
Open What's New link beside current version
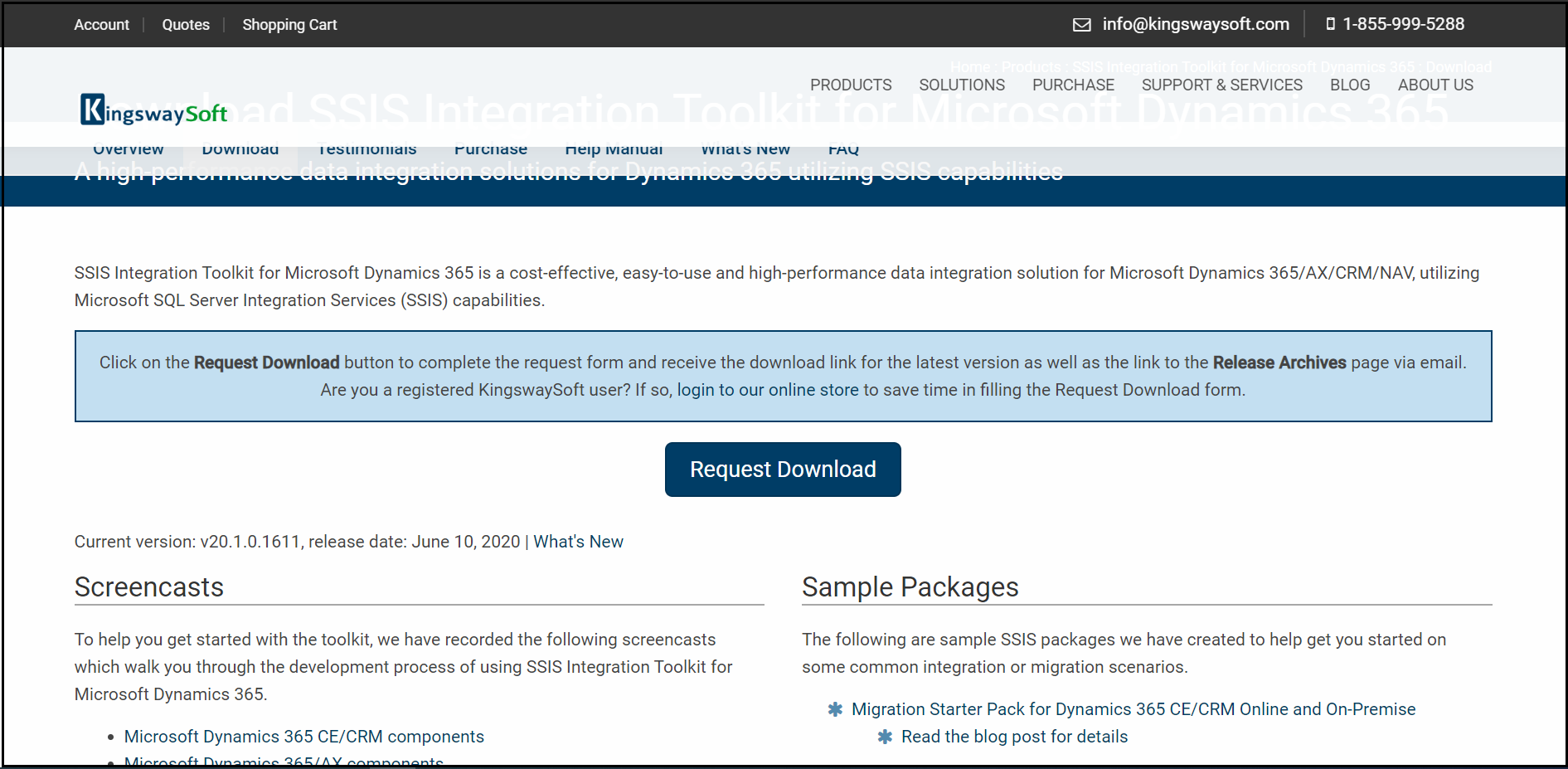[x=578, y=542]
